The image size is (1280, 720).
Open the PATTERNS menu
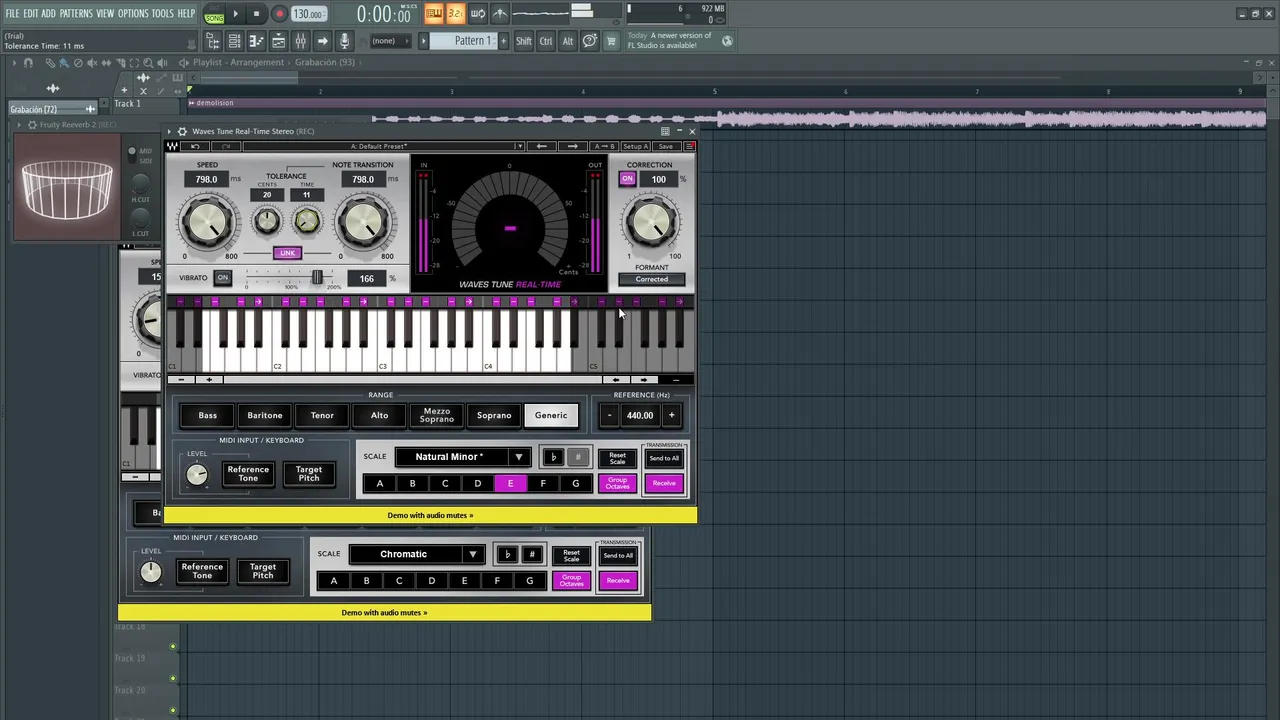(x=76, y=13)
